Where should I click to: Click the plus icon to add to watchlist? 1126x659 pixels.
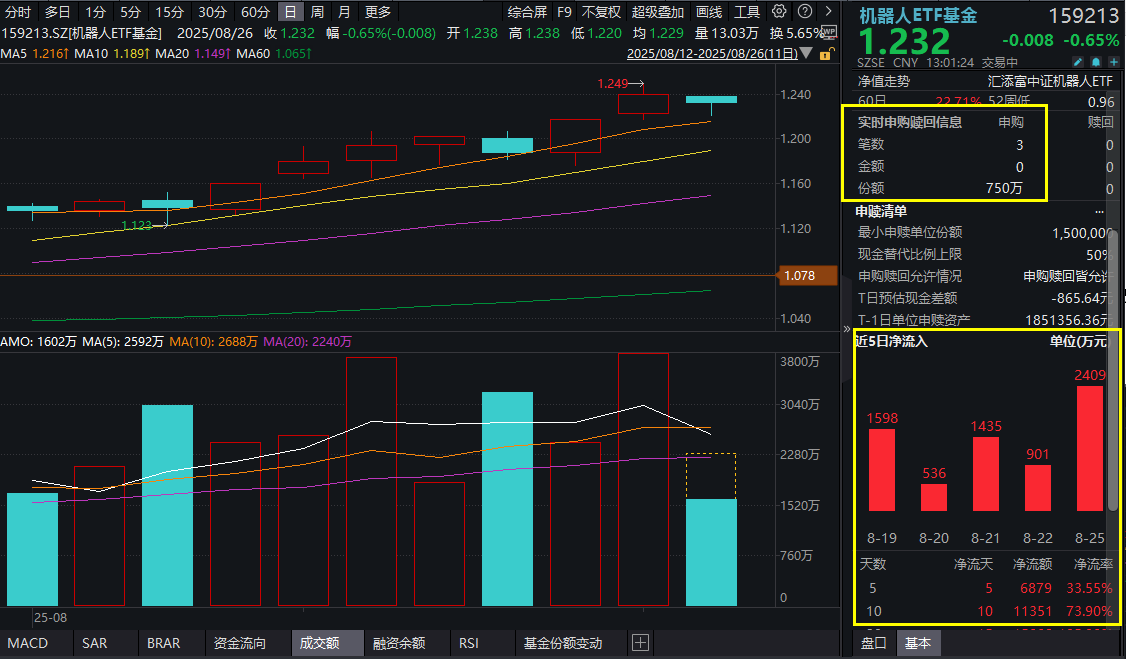click(1114, 62)
